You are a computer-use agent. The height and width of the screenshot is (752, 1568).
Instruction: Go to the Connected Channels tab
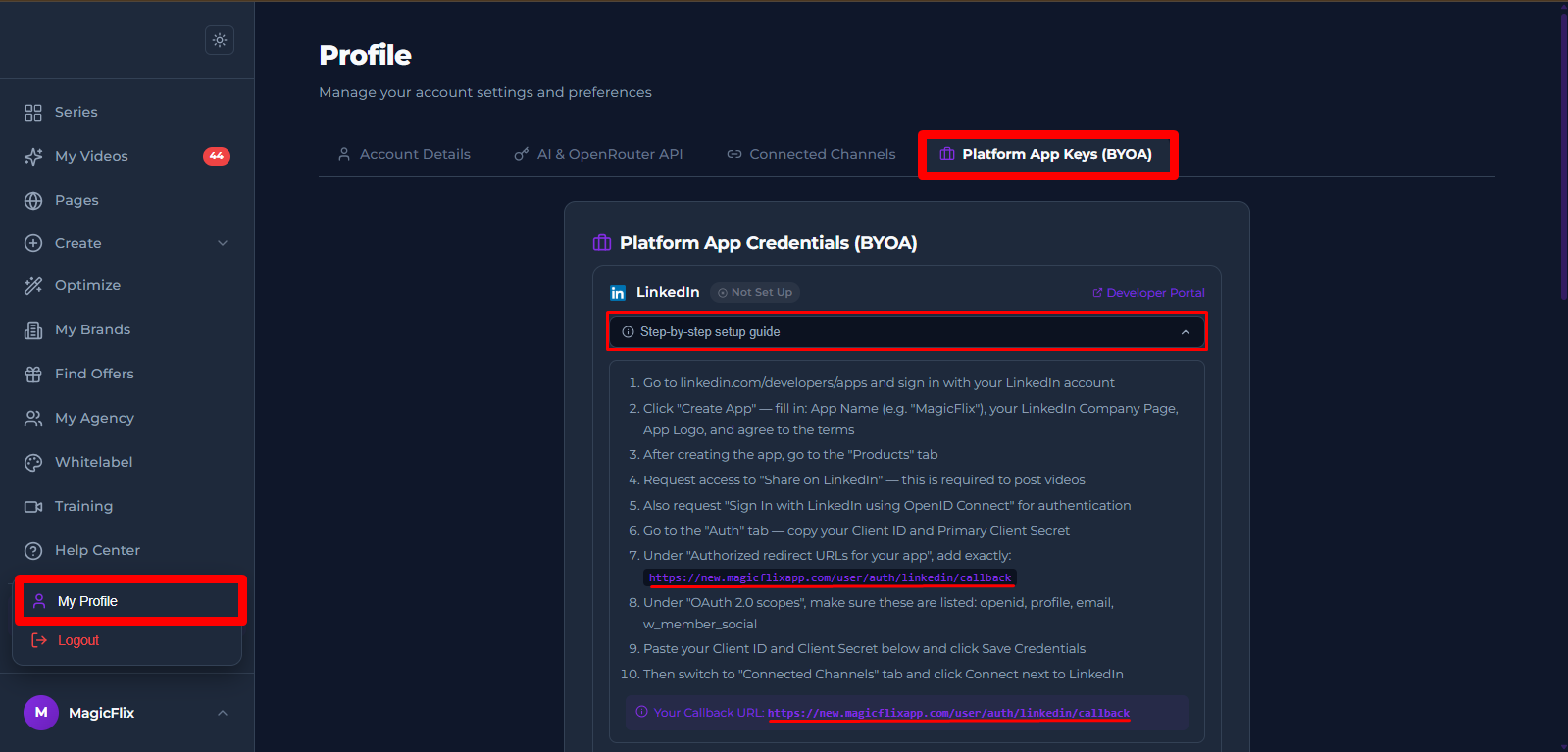click(x=811, y=154)
